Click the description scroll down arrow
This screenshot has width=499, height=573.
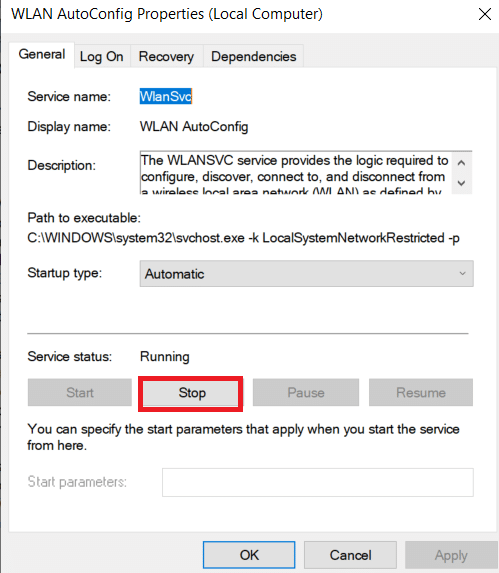(x=461, y=183)
